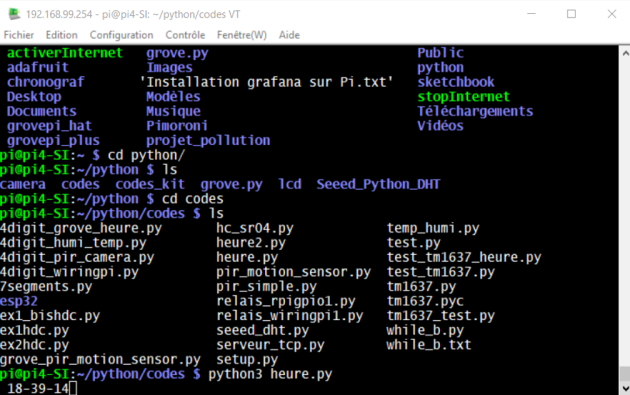Click the stopInternet entry
This screenshot has height=395, width=630.
(463, 96)
